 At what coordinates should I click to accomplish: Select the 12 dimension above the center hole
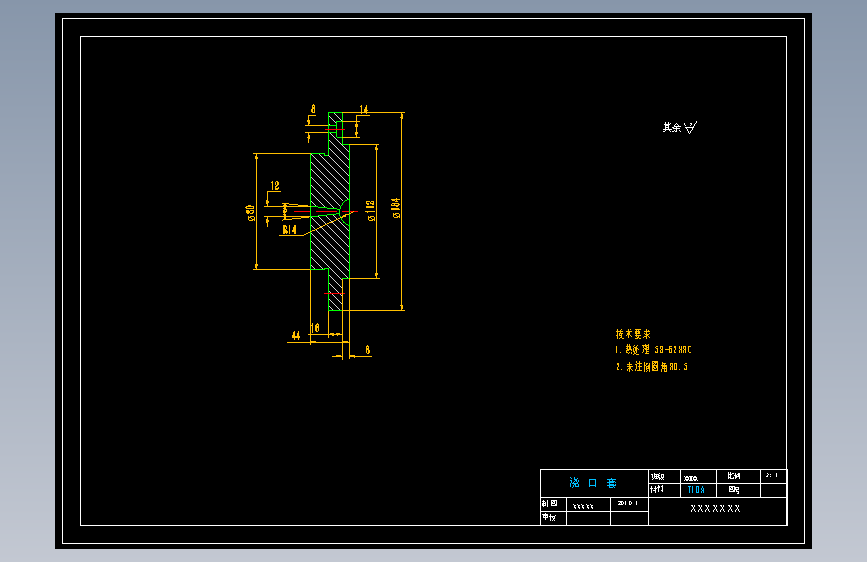tap(275, 186)
